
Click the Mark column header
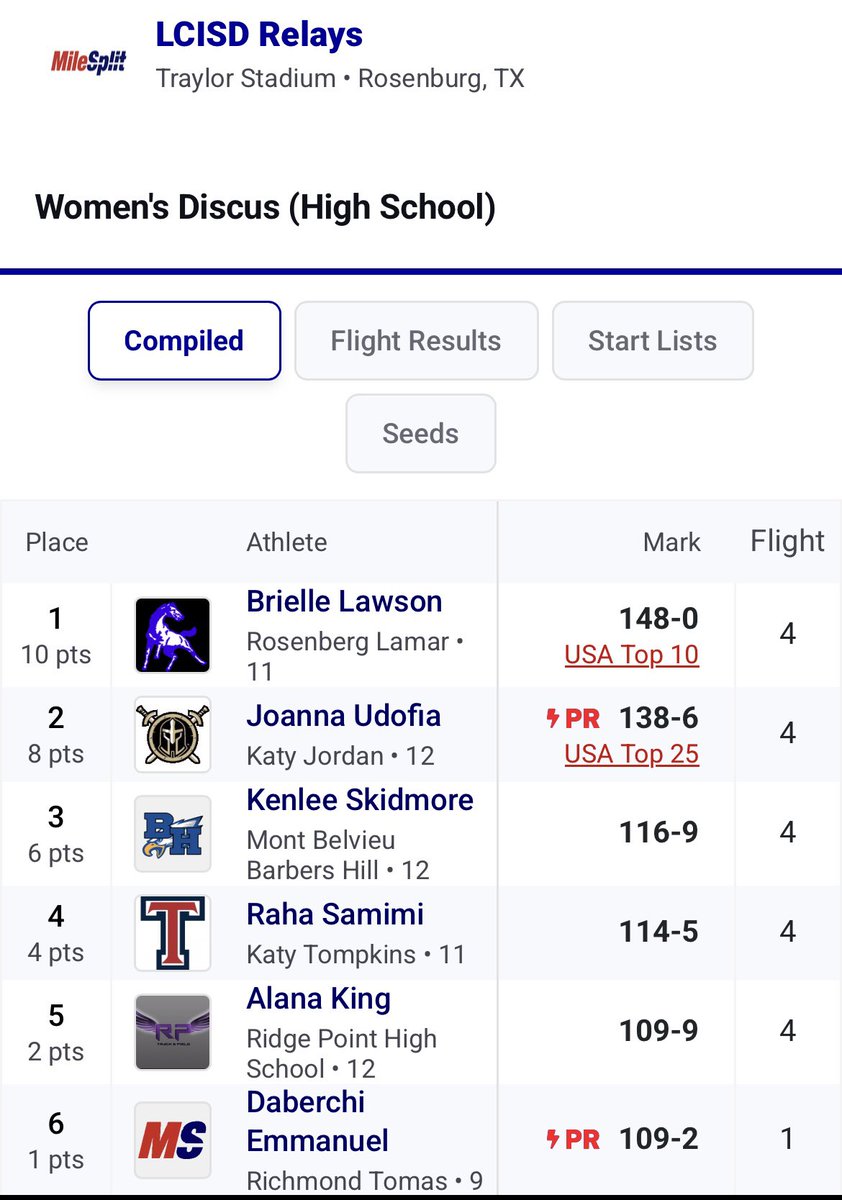[x=672, y=542]
